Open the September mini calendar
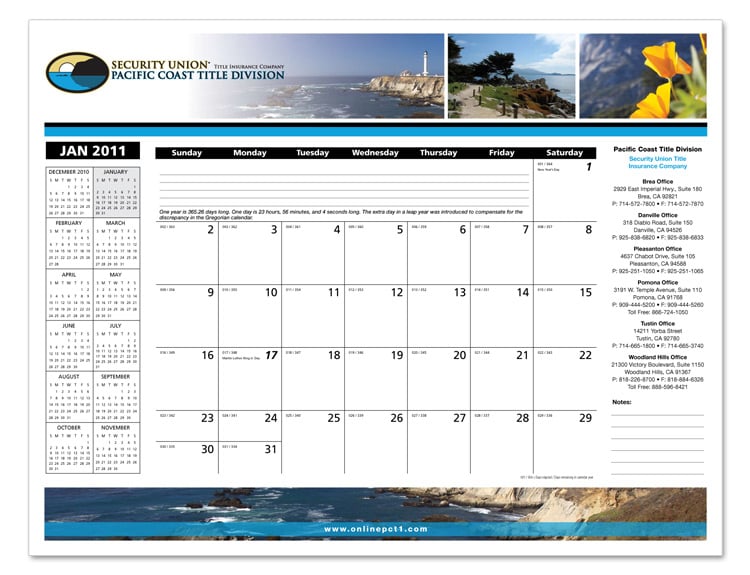This screenshot has height=575, width=750. coord(116,397)
